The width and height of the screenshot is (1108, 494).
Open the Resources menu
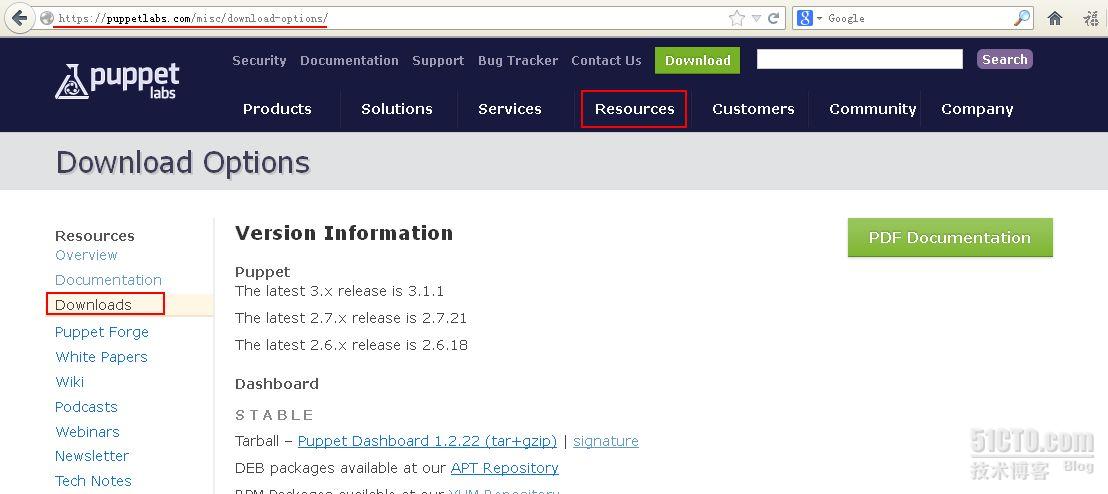pos(634,109)
